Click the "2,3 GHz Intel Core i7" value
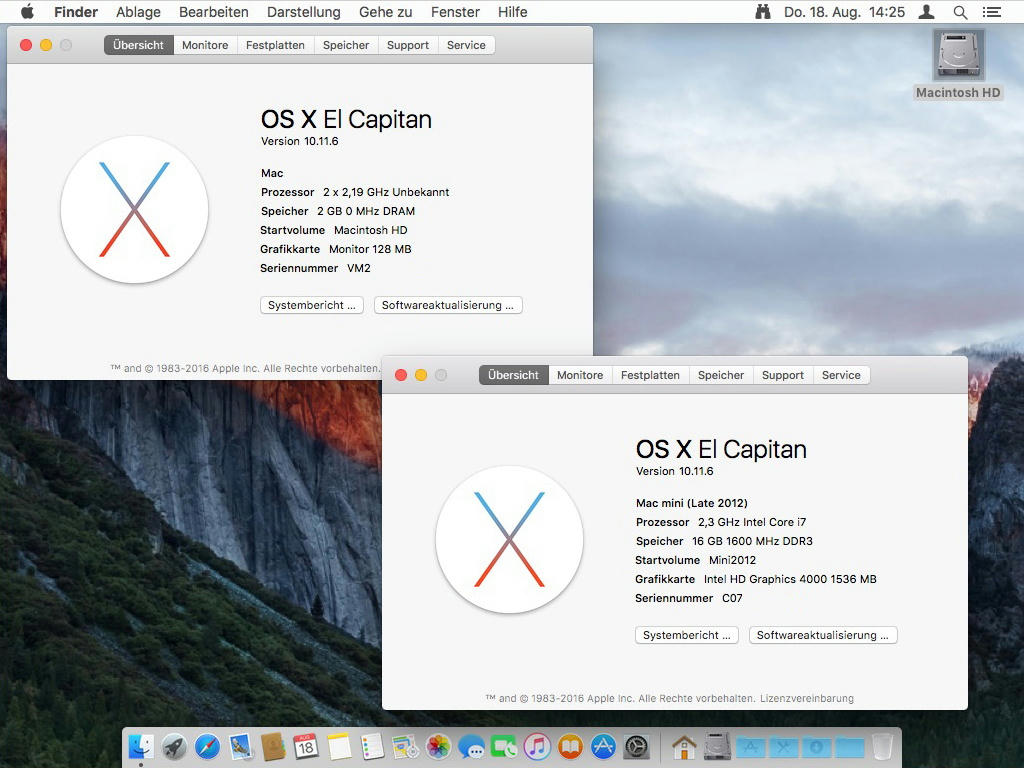The width and height of the screenshot is (1024, 768). point(752,522)
